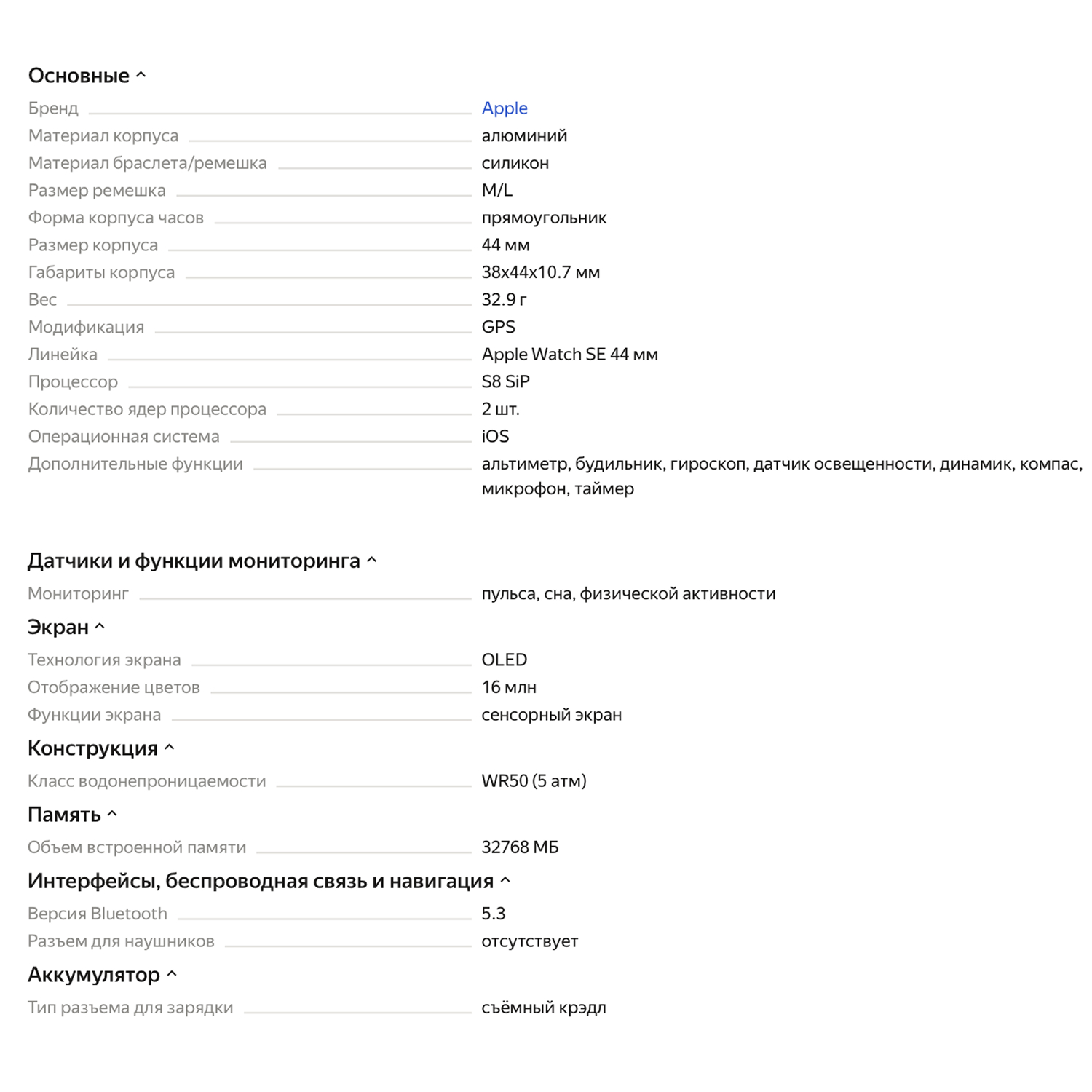The image size is (1092, 1092).
Task: Collapse Интерфейсы, беспроводная связь и навигация
Action: pos(506,881)
